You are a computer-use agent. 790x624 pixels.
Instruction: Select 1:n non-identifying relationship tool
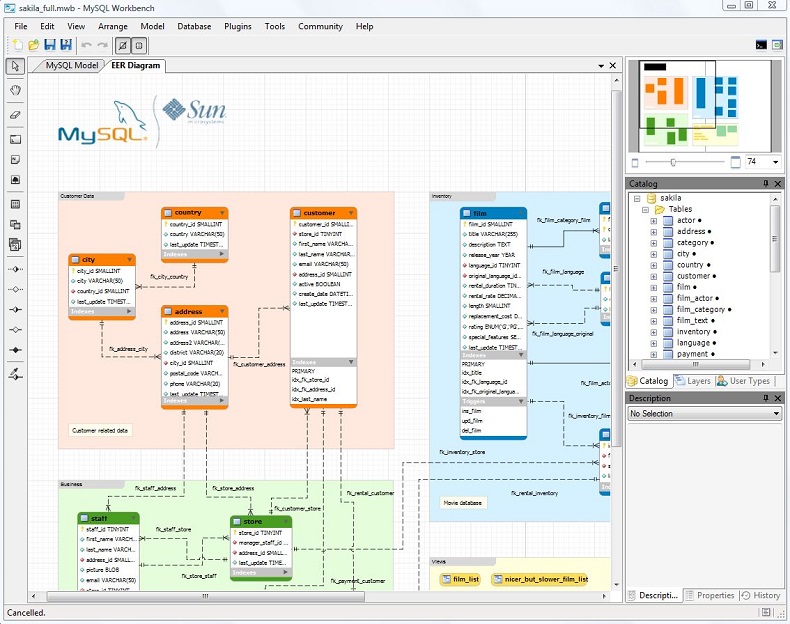click(x=16, y=290)
